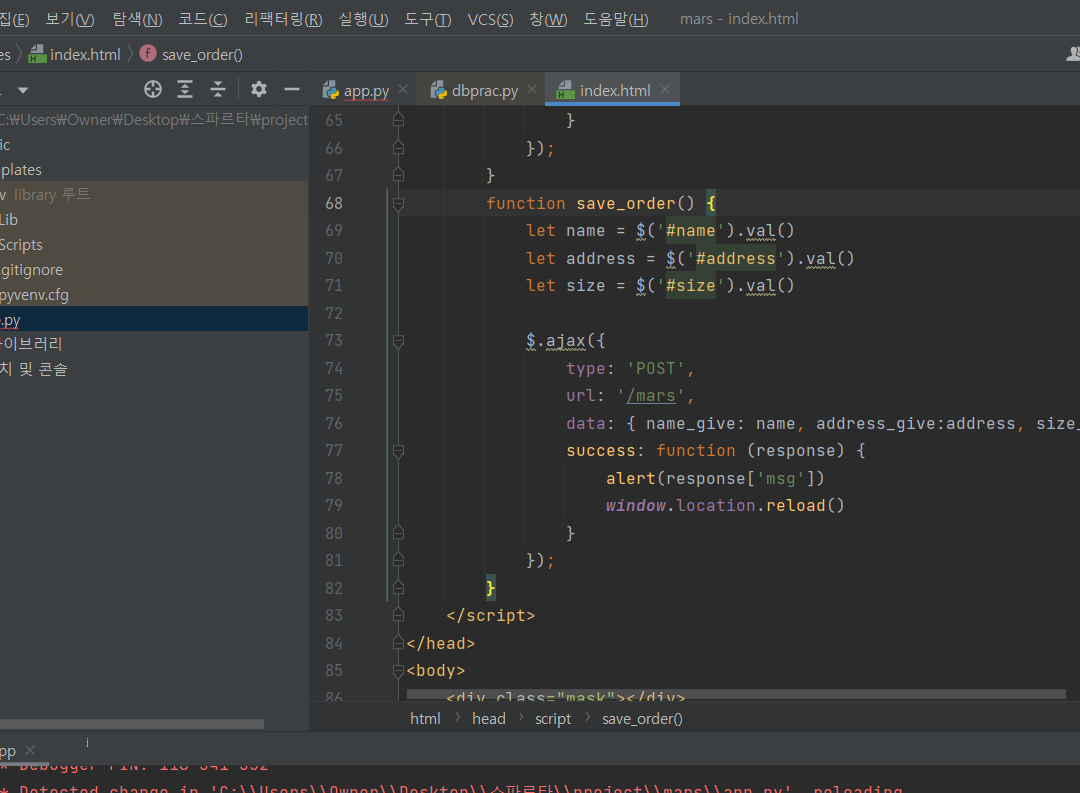Viewport: 1080px width, 793px height.
Task: Toggle fold marker at line 66
Action: 398,147
